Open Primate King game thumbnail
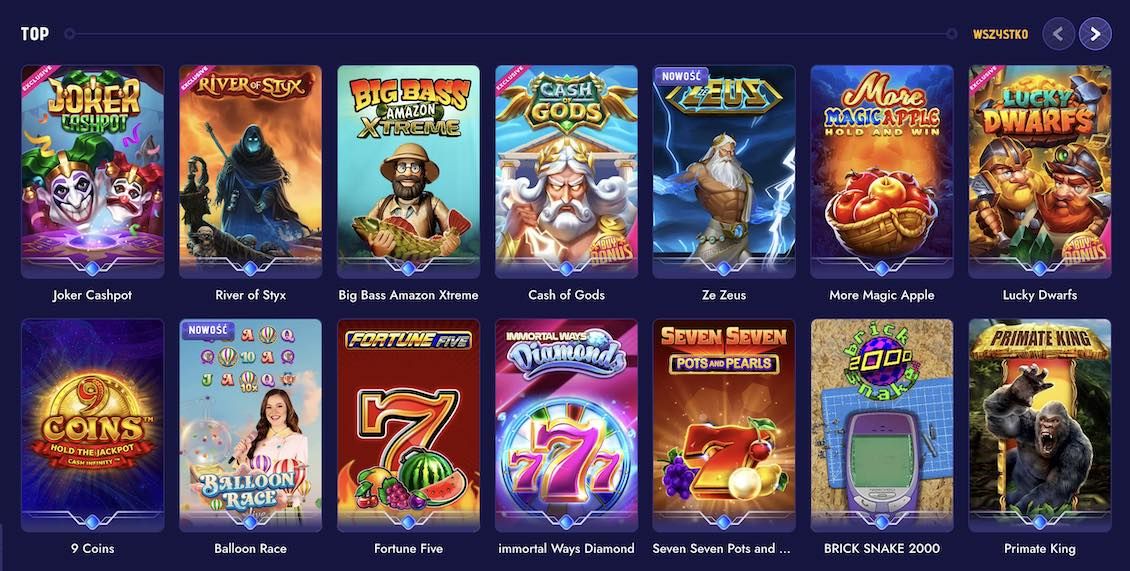Image resolution: width=1130 pixels, height=571 pixels. click(1039, 425)
